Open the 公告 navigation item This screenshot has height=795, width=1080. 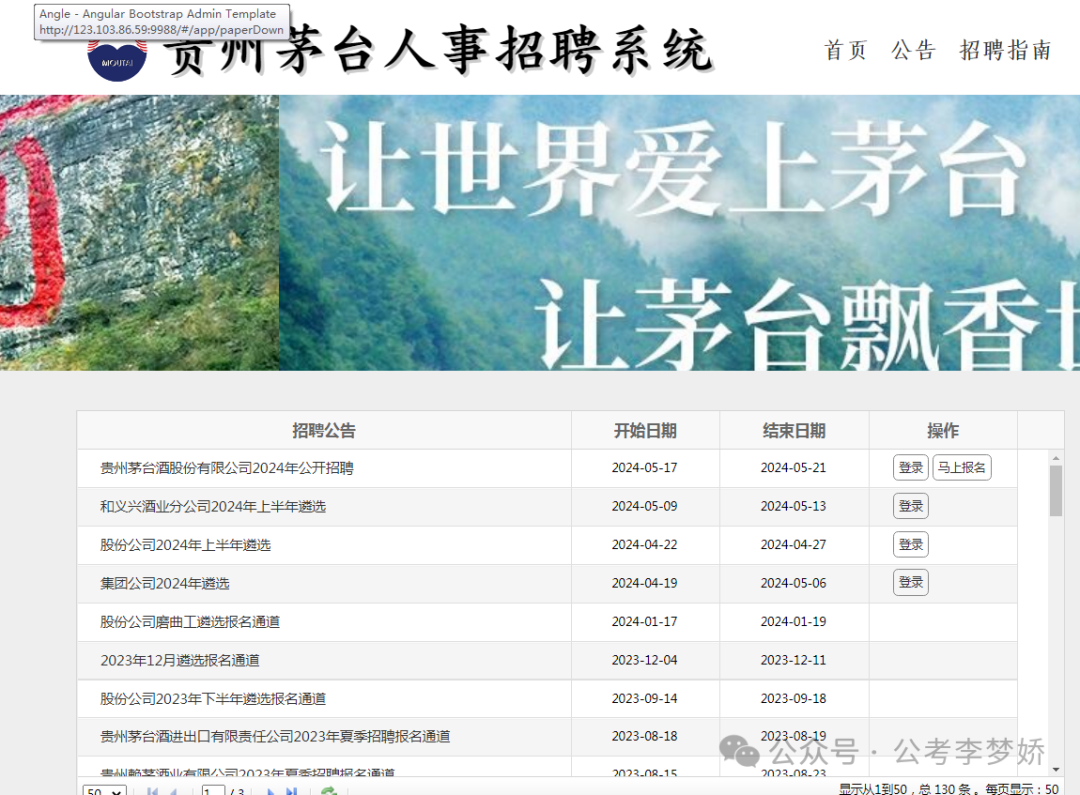(x=913, y=50)
